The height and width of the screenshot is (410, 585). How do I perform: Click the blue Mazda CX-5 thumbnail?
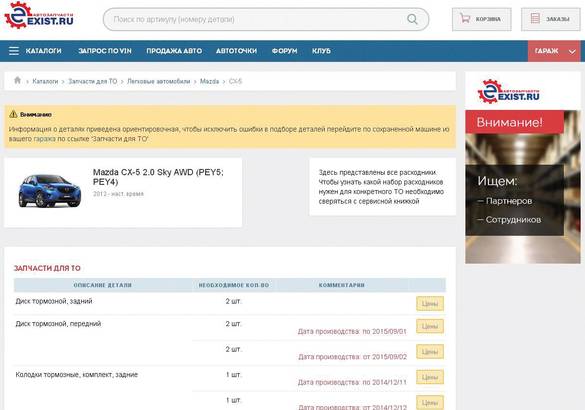[49, 191]
